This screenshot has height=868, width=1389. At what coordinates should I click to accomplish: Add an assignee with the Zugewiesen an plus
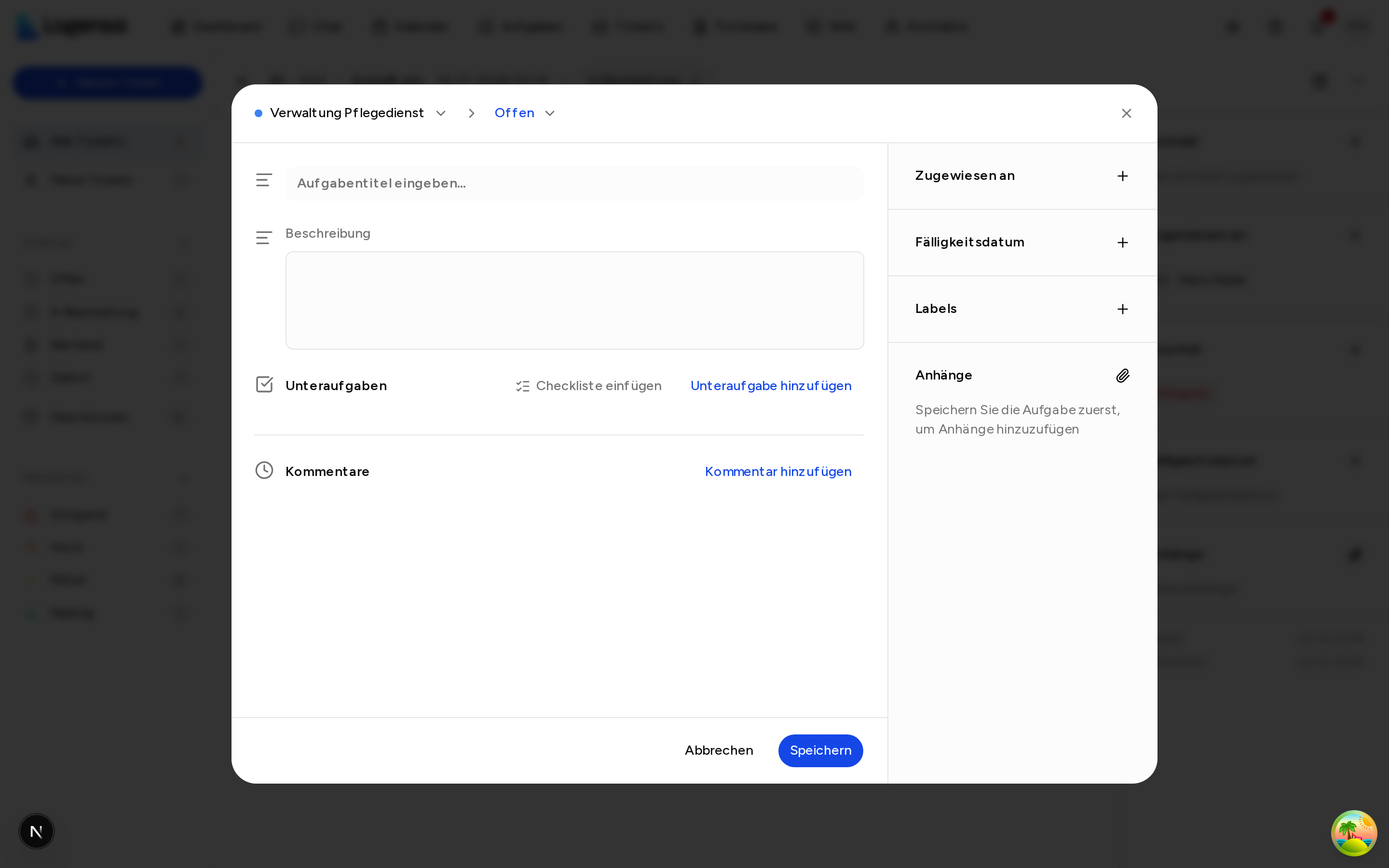click(1123, 176)
